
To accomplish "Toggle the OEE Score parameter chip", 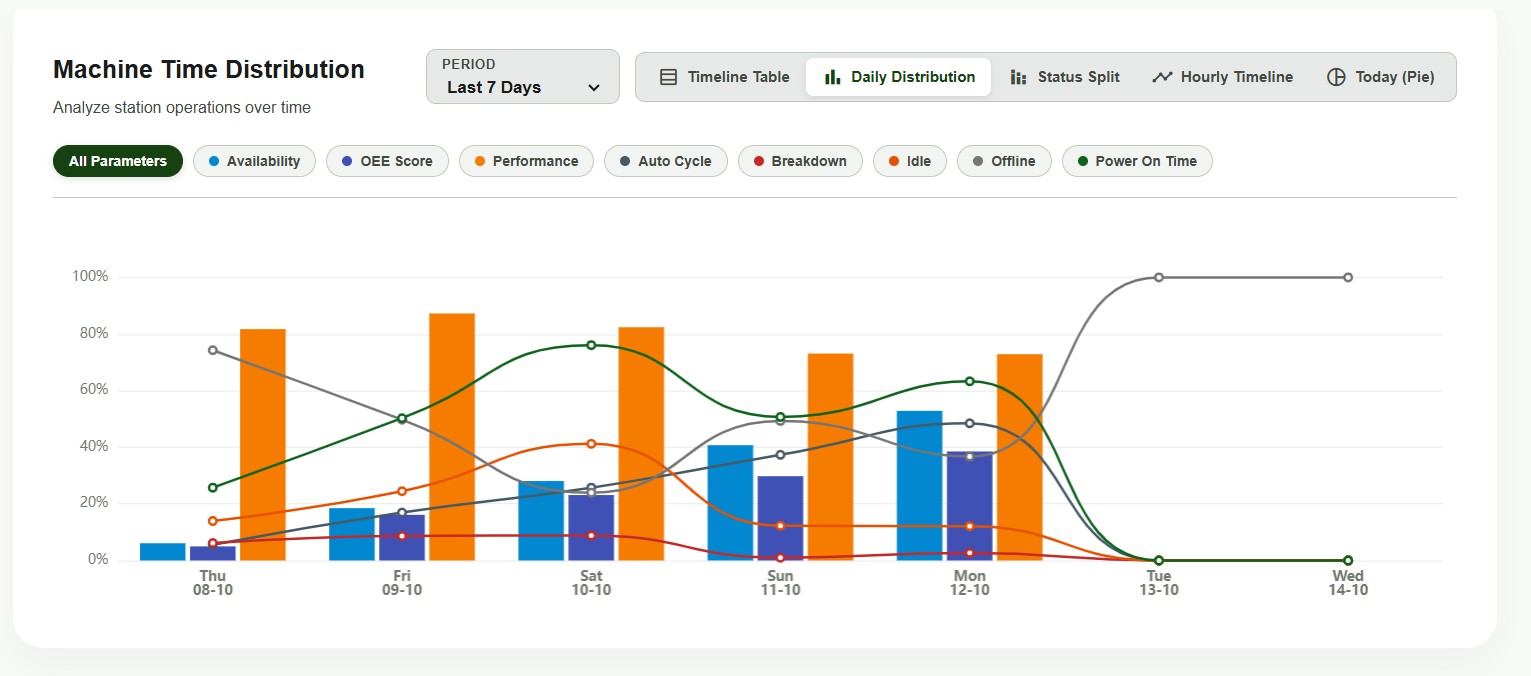I will pyautogui.click(x=387, y=161).
